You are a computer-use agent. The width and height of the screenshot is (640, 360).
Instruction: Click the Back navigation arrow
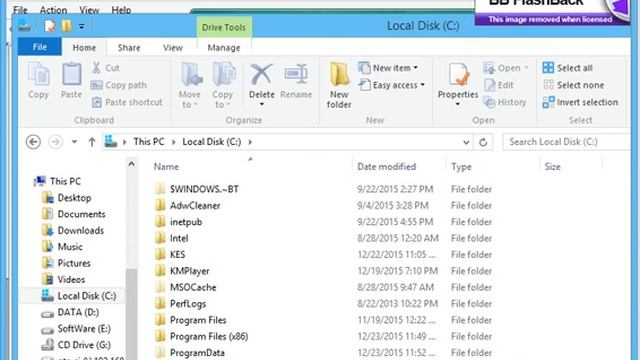coord(33,142)
